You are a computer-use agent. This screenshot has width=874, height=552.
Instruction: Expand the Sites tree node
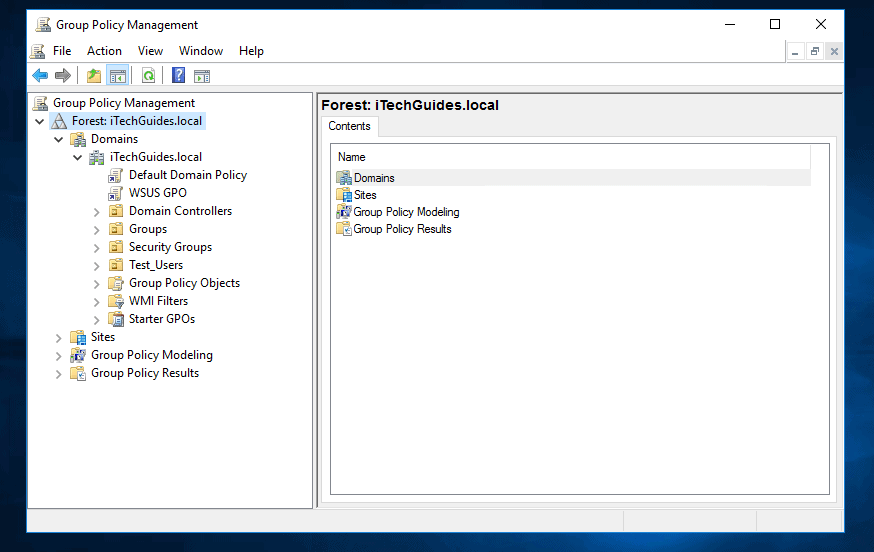(59, 338)
